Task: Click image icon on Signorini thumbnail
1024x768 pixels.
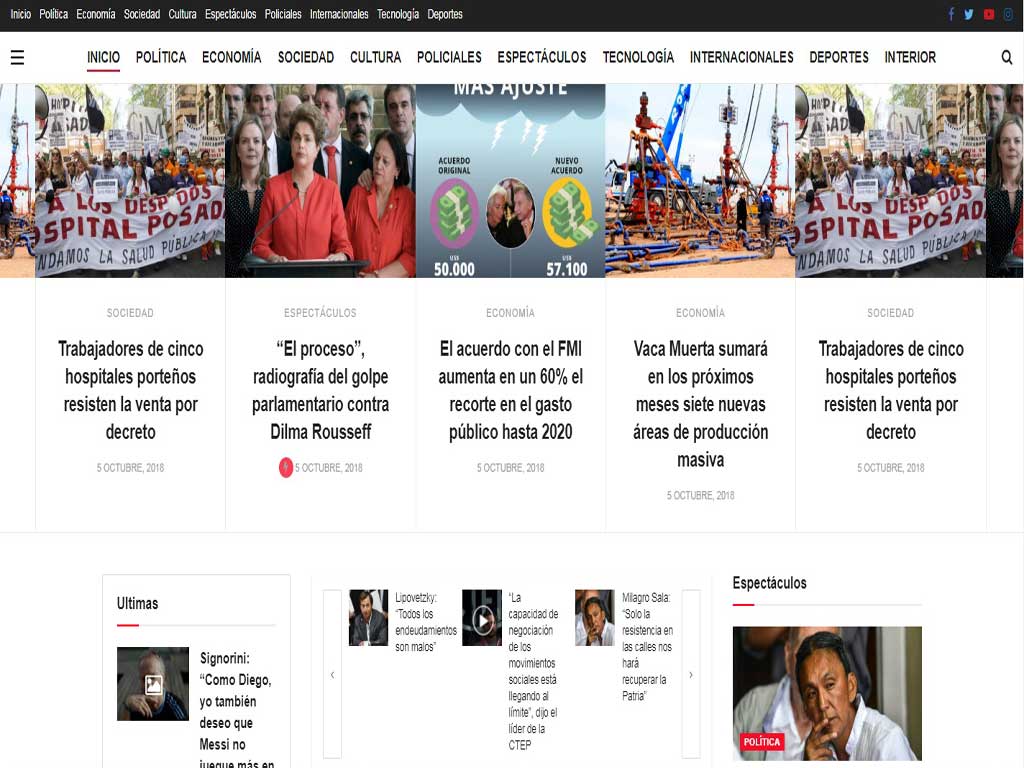Action: pyautogui.click(x=153, y=684)
